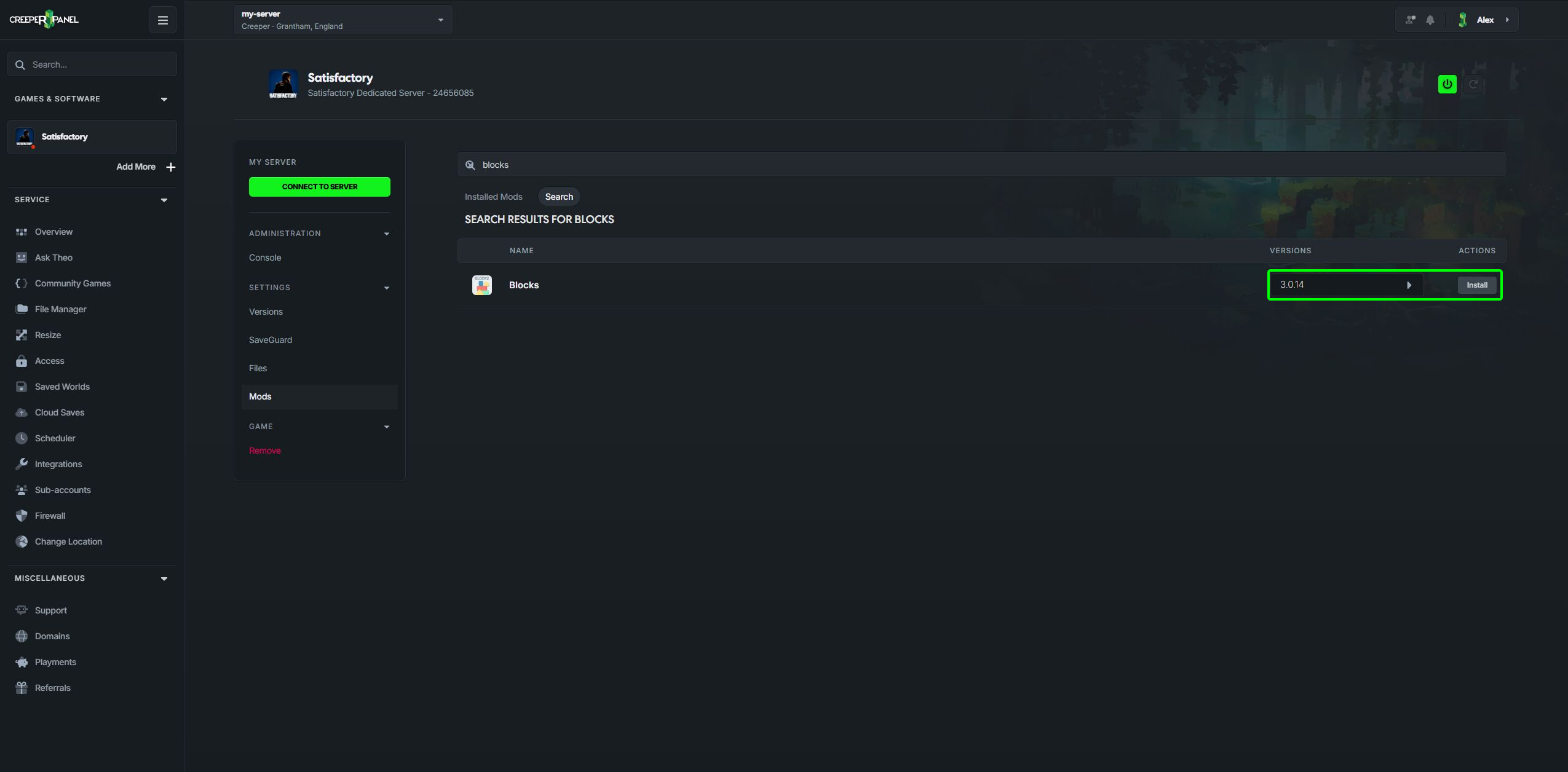
Task: Open Firewall in the sidebar
Action: point(50,516)
